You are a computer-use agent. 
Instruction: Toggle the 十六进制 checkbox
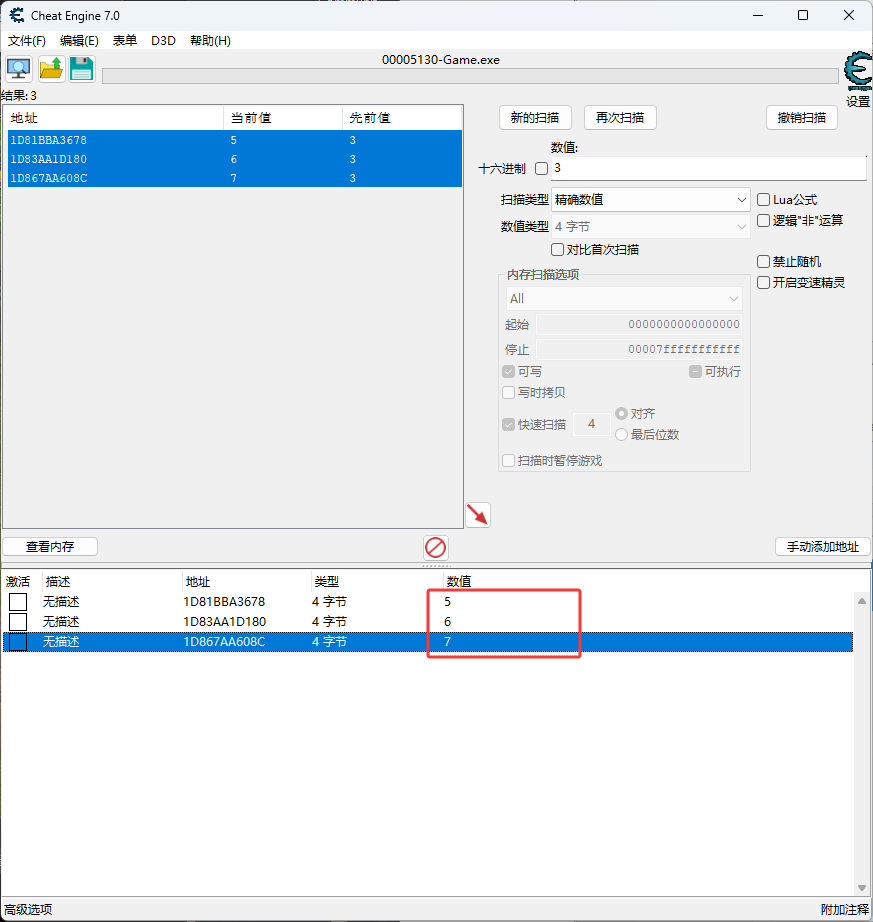click(x=541, y=169)
